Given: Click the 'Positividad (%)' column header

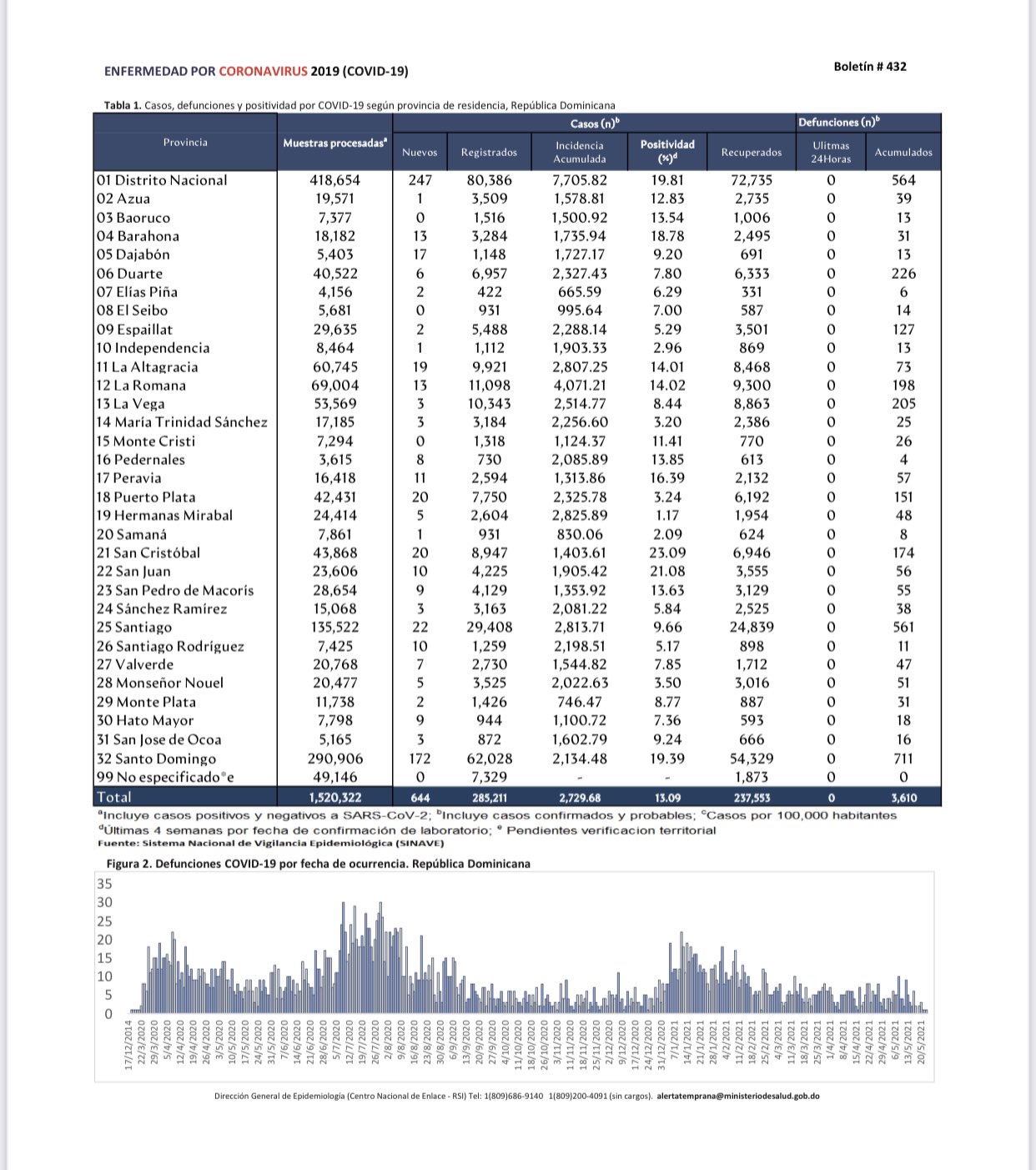Looking at the screenshot, I should point(667,151).
